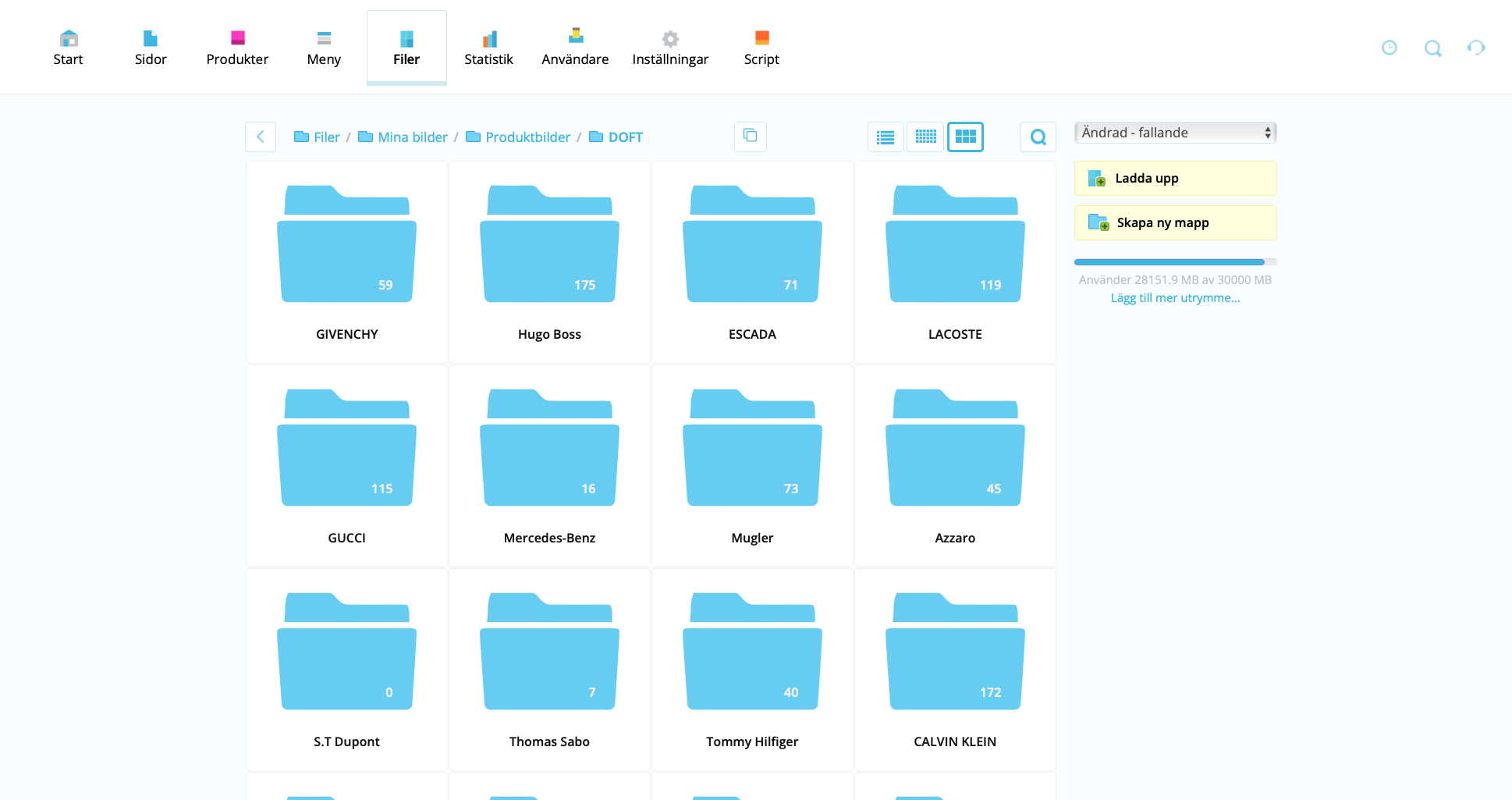The height and width of the screenshot is (800, 1512).
Task: Open Användare user management
Action: point(575,48)
